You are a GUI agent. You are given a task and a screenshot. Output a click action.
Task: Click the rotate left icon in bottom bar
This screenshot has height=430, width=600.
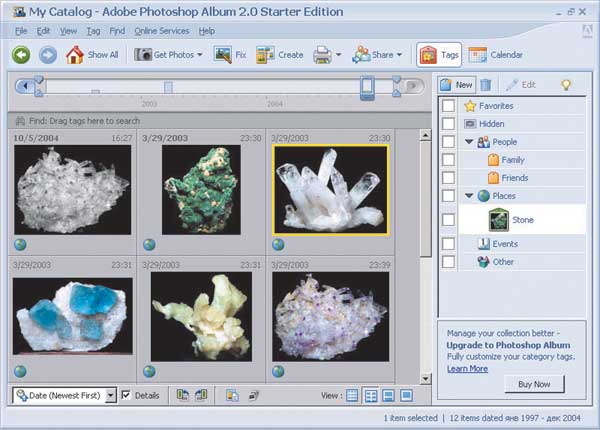(183, 395)
